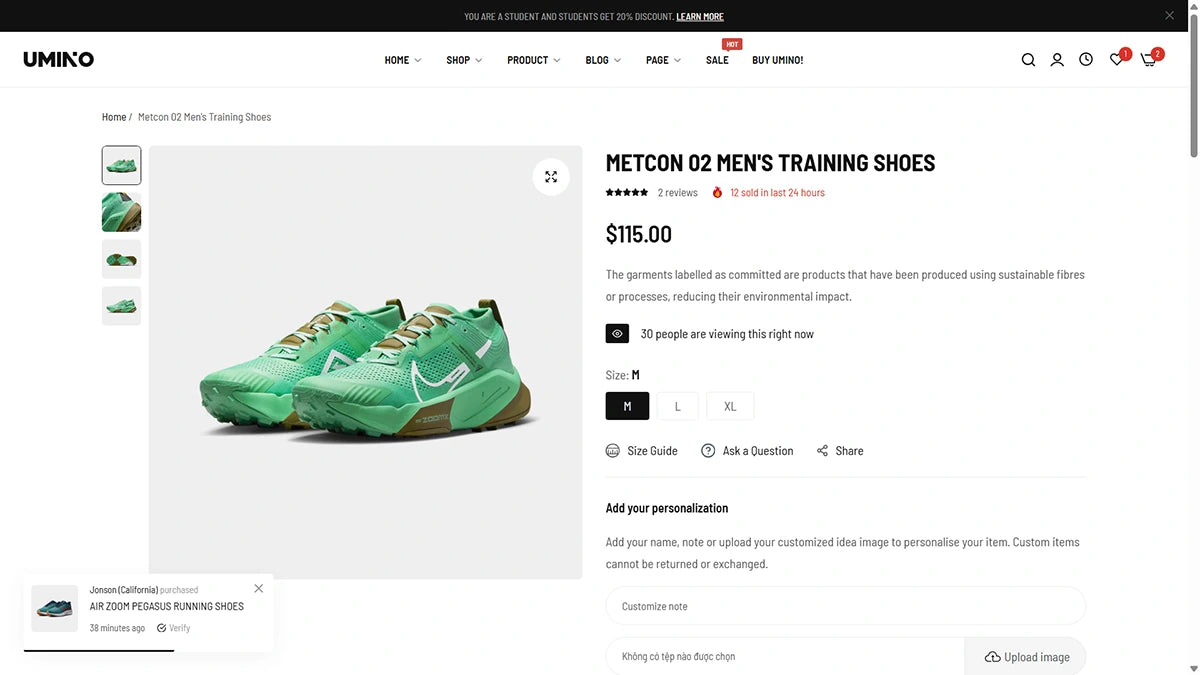
Task: Expand the BLOG dropdown
Action: pos(597,60)
